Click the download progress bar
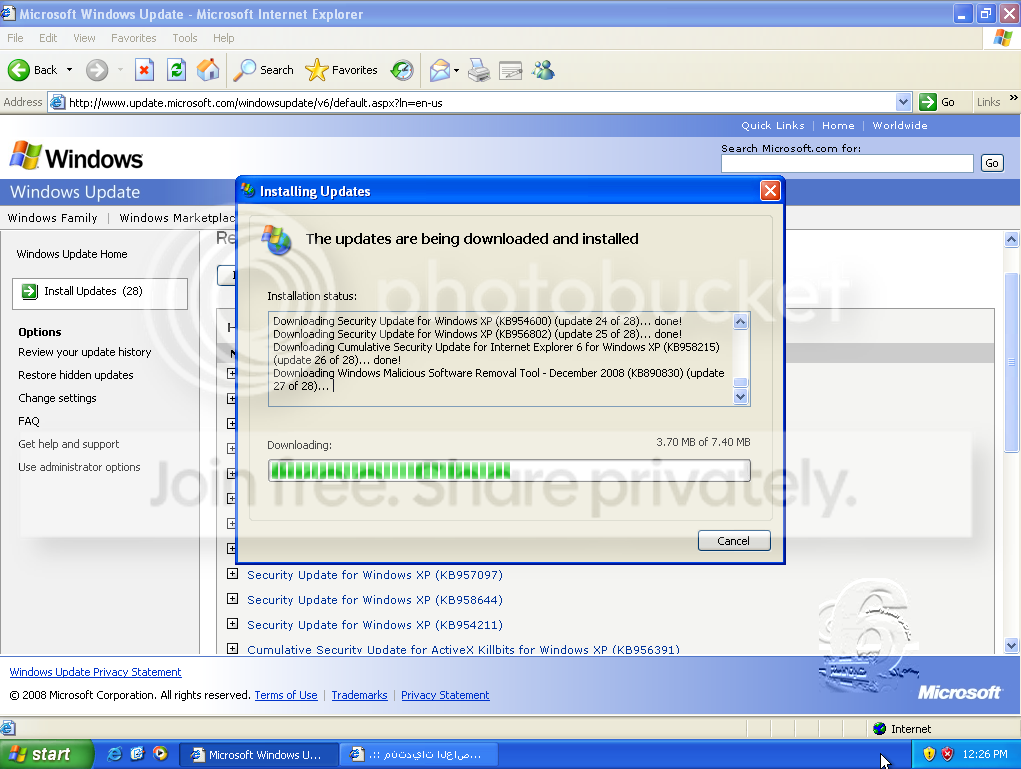Screen dimensions: 1021x769 coord(509,470)
